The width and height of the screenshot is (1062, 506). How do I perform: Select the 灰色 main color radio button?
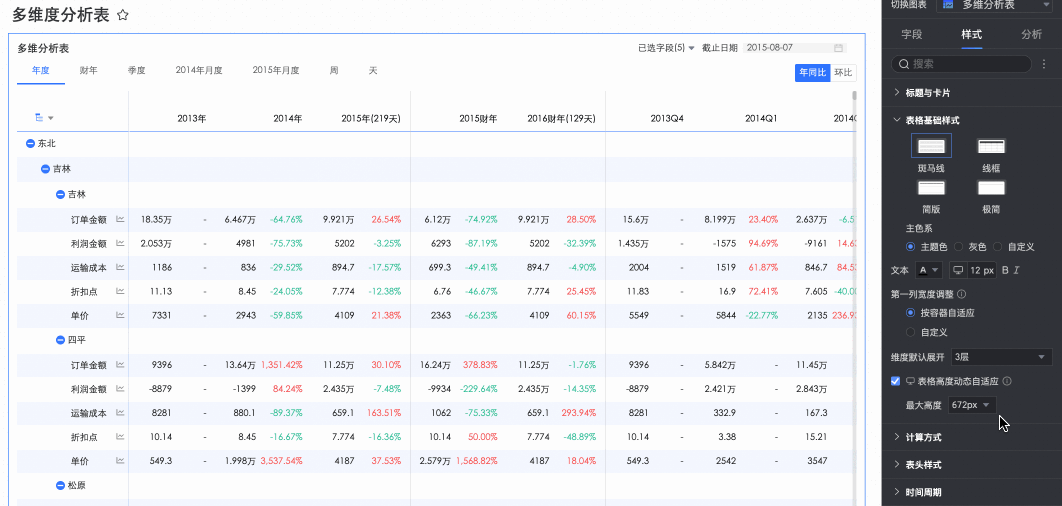(x=959, y=246)
